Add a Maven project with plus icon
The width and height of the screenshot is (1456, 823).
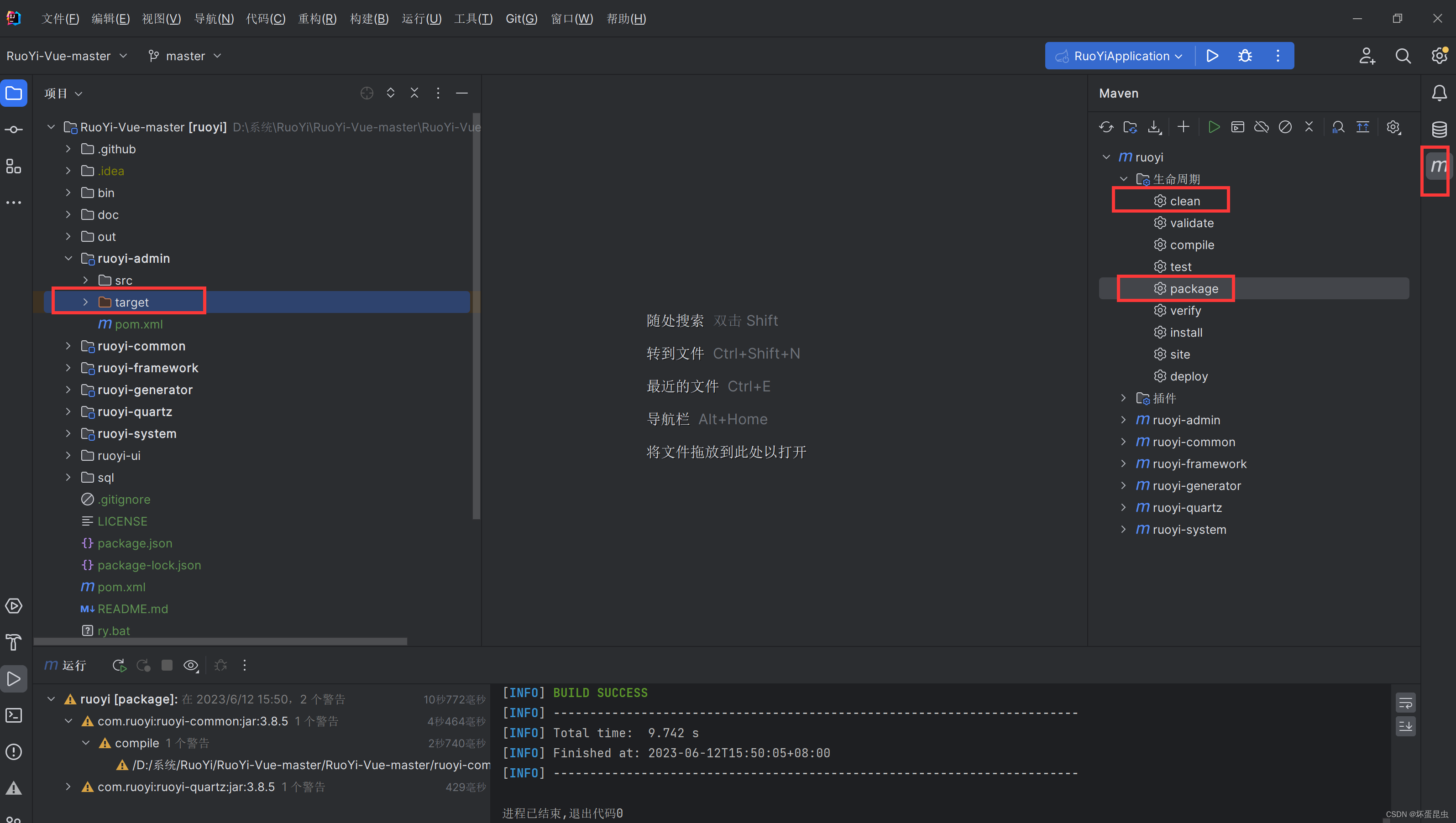[x=1184, y=127]
